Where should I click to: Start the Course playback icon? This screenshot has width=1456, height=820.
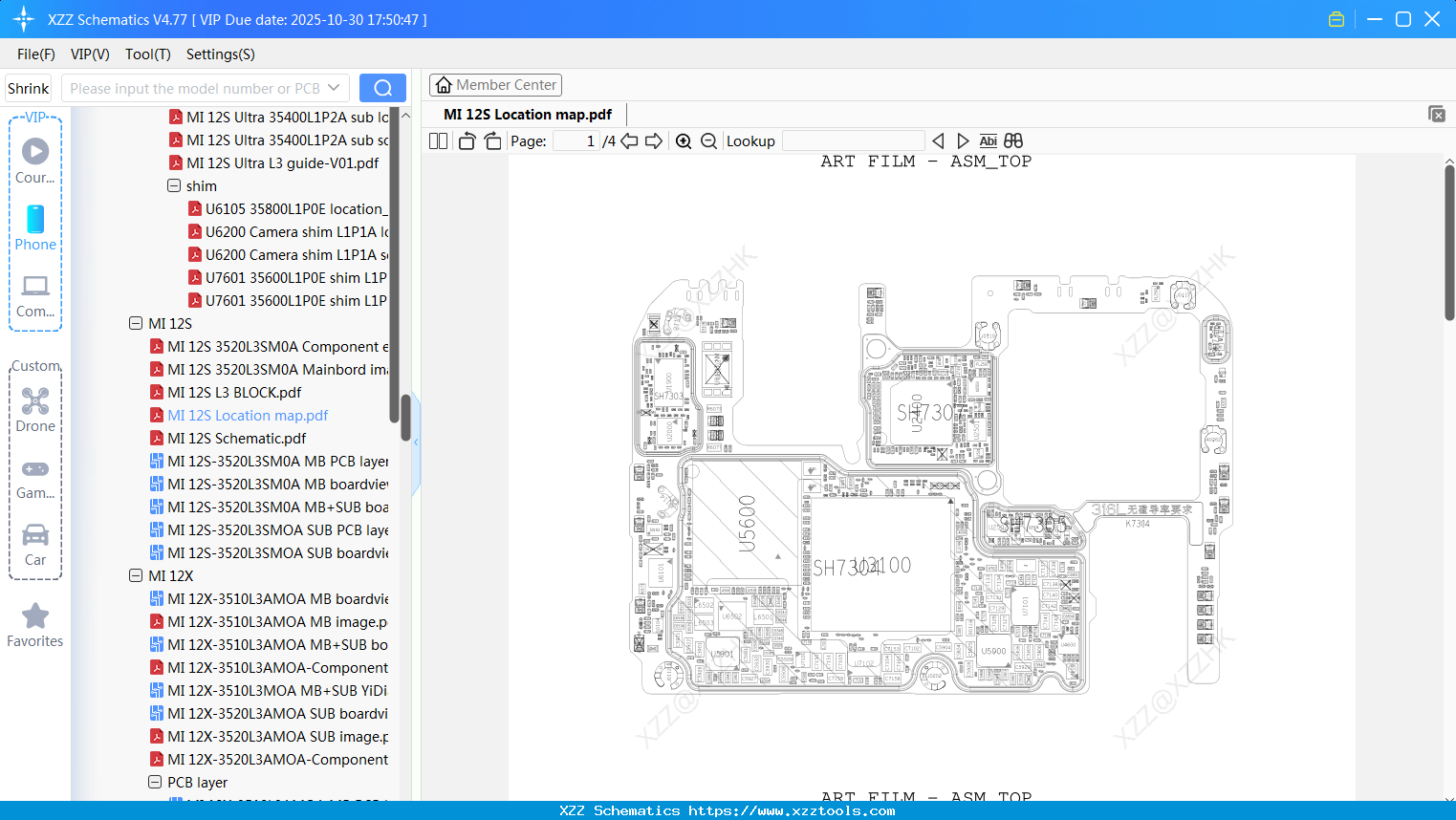35,151
